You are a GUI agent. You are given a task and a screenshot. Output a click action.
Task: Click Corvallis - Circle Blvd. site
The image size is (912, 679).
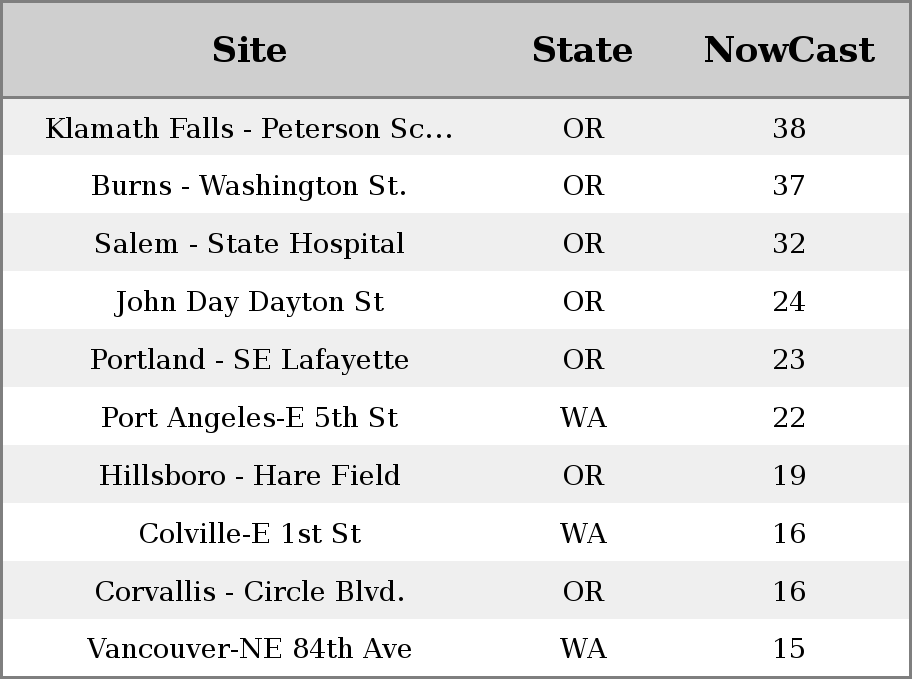pos(249,592)
